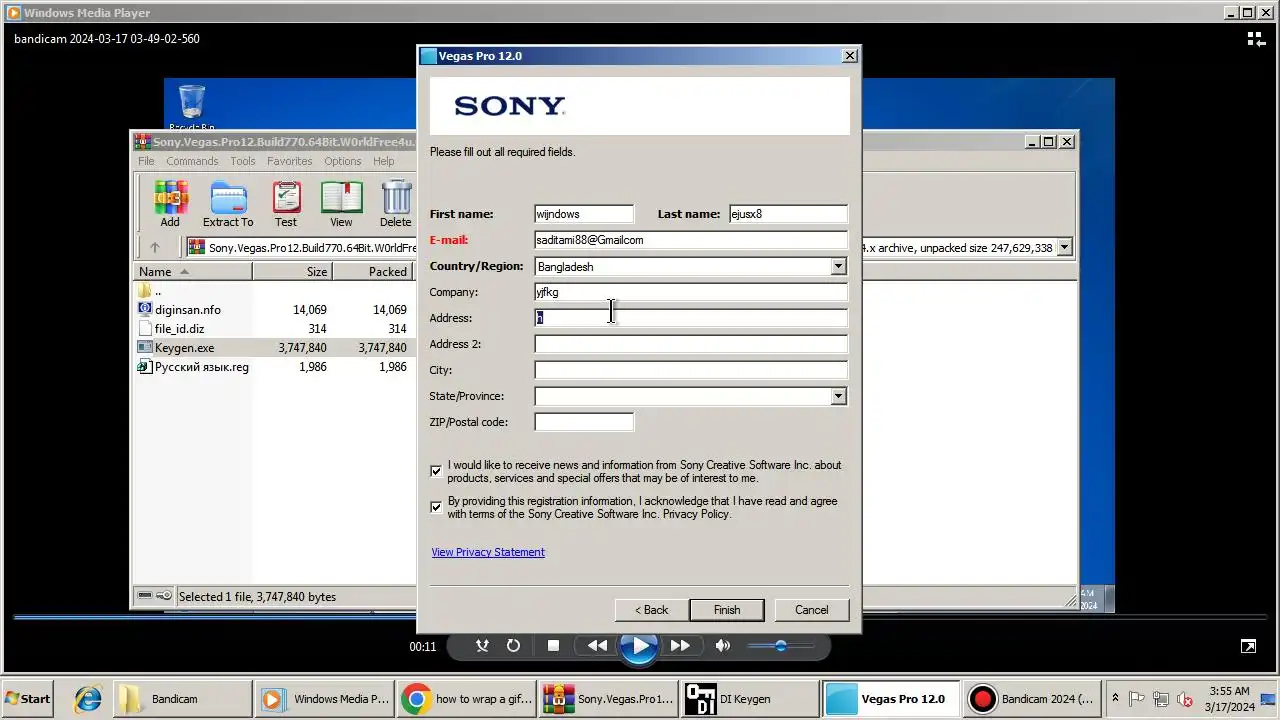
Task: Sort archive list by Packed column
Action: click(x=372, y=272)
